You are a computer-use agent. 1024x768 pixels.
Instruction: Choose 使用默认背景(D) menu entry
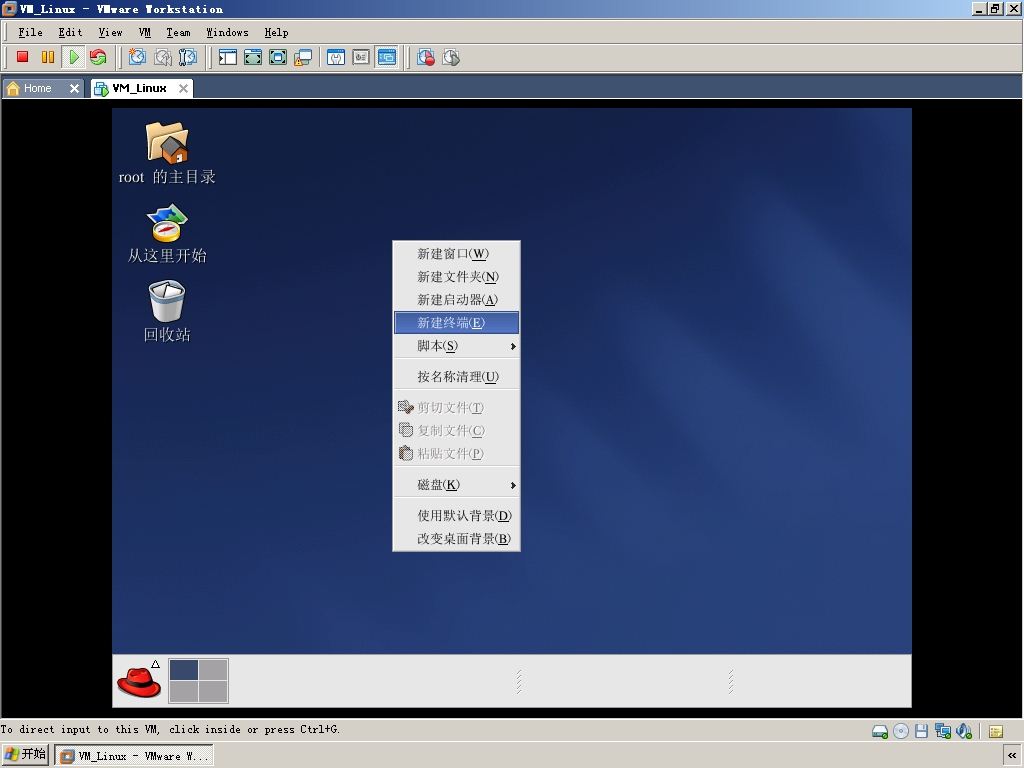(456, 516)
